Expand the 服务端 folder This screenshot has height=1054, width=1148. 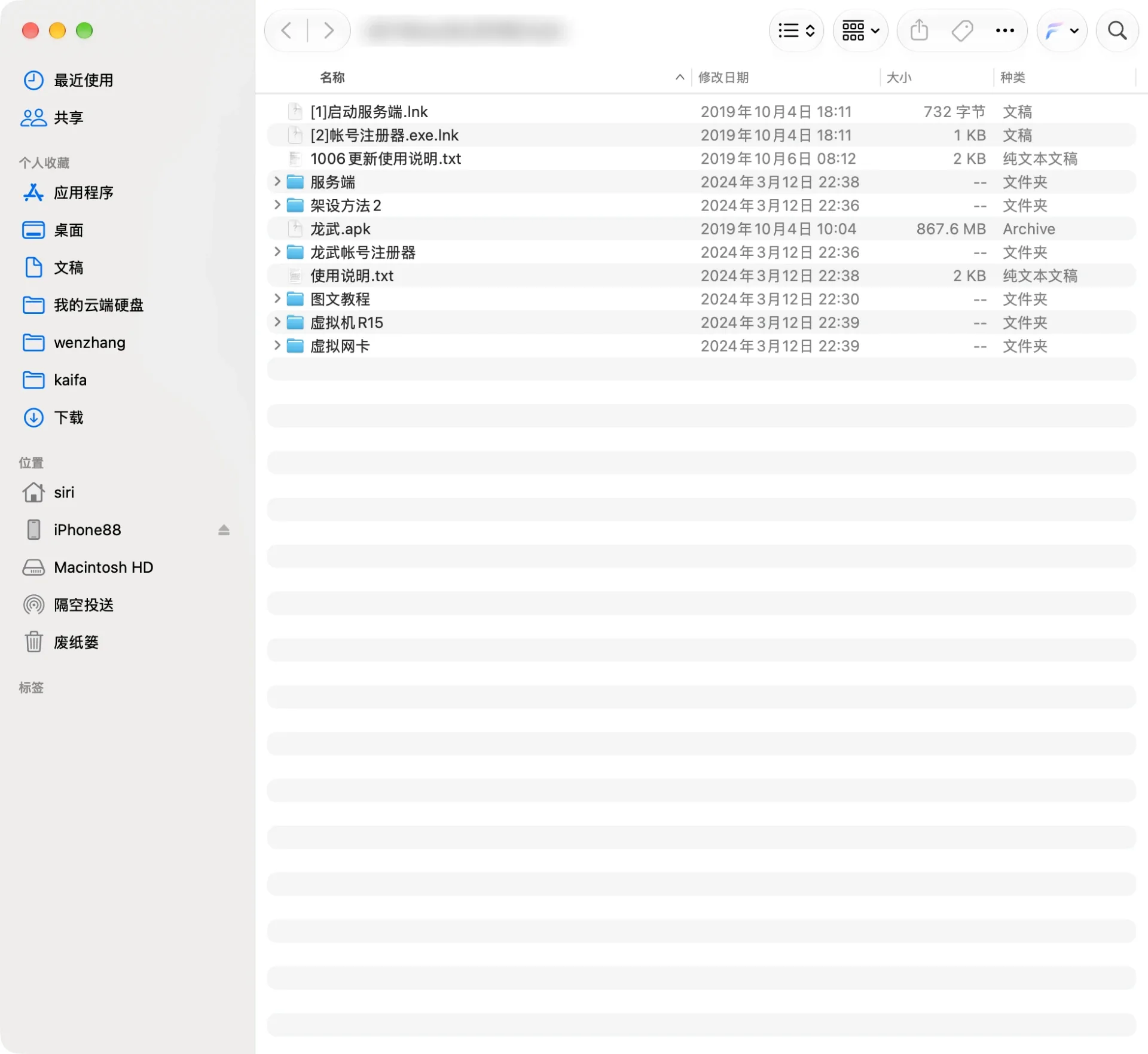coord(277,182)
